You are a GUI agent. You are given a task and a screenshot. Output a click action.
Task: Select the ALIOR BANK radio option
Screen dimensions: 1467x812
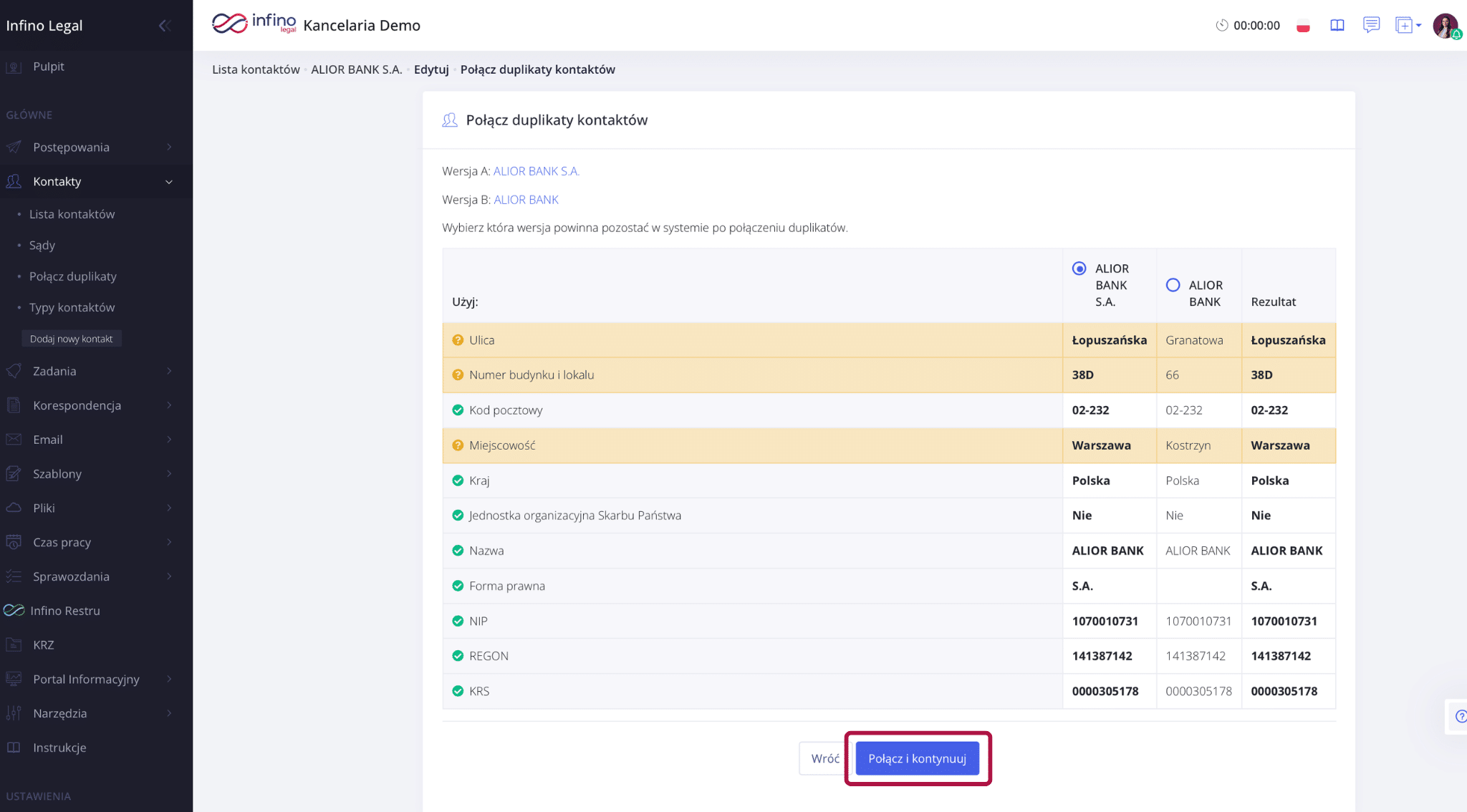1173,285
